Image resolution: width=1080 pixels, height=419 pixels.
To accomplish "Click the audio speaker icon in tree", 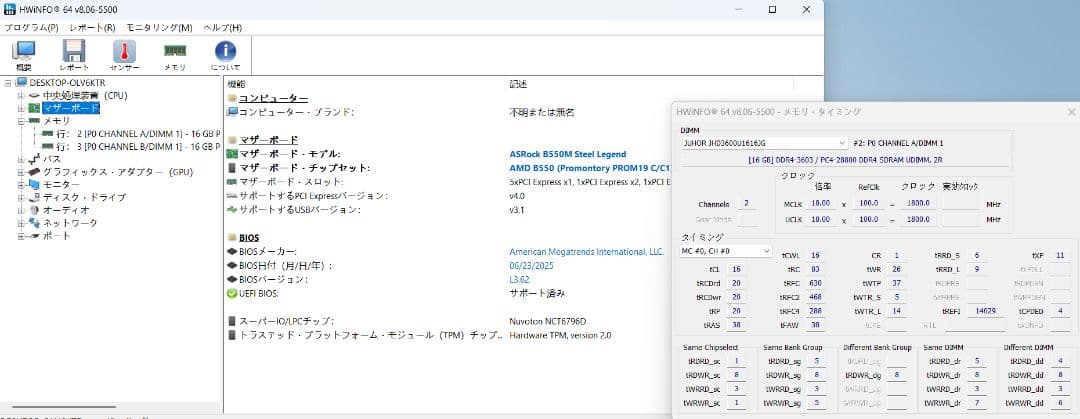I will (x=34, y=210).
